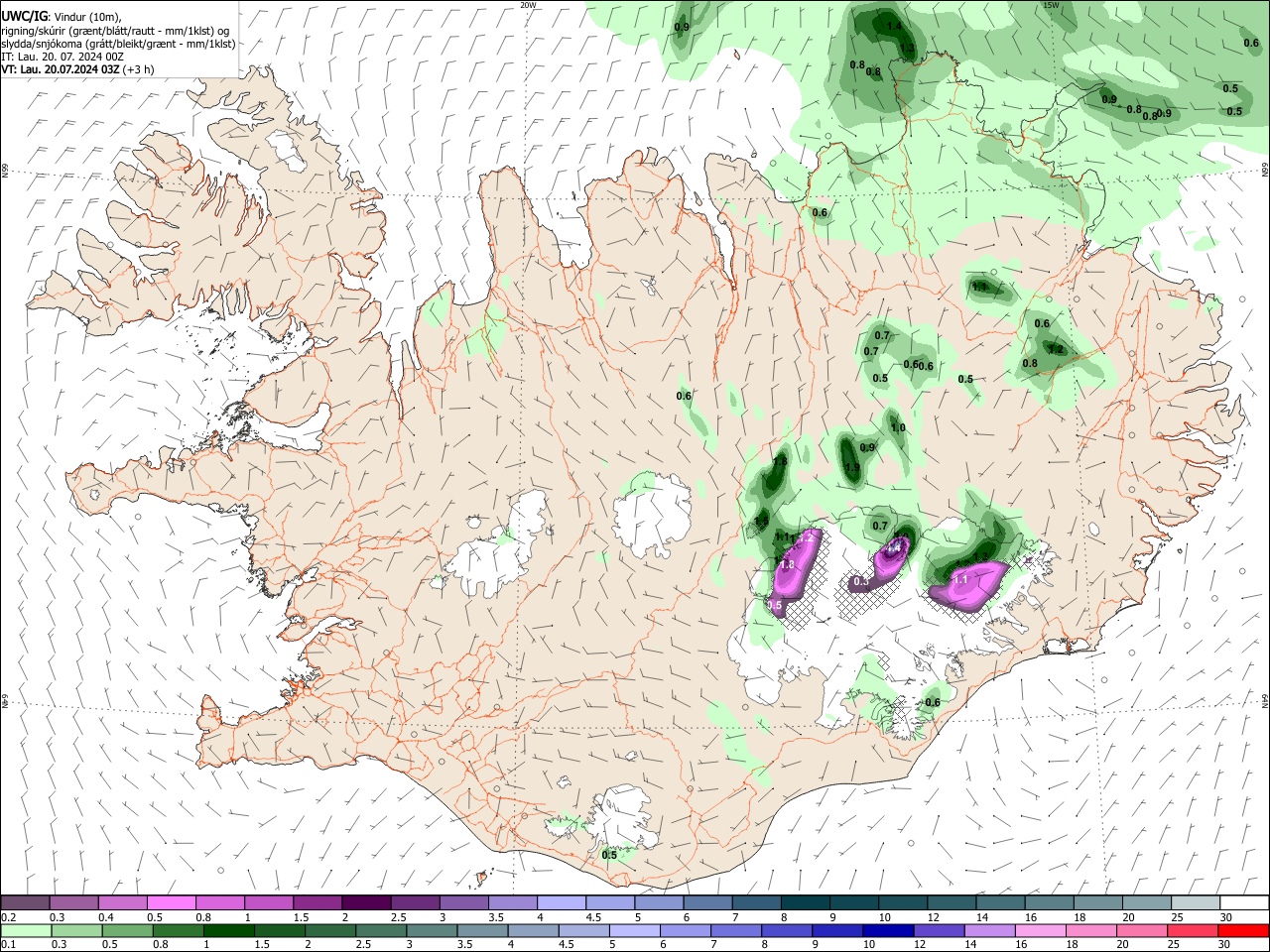Click the darkest purple swatch starting at 2 in snow legend
The image size is (1270, 952).
tap(365, 902)
